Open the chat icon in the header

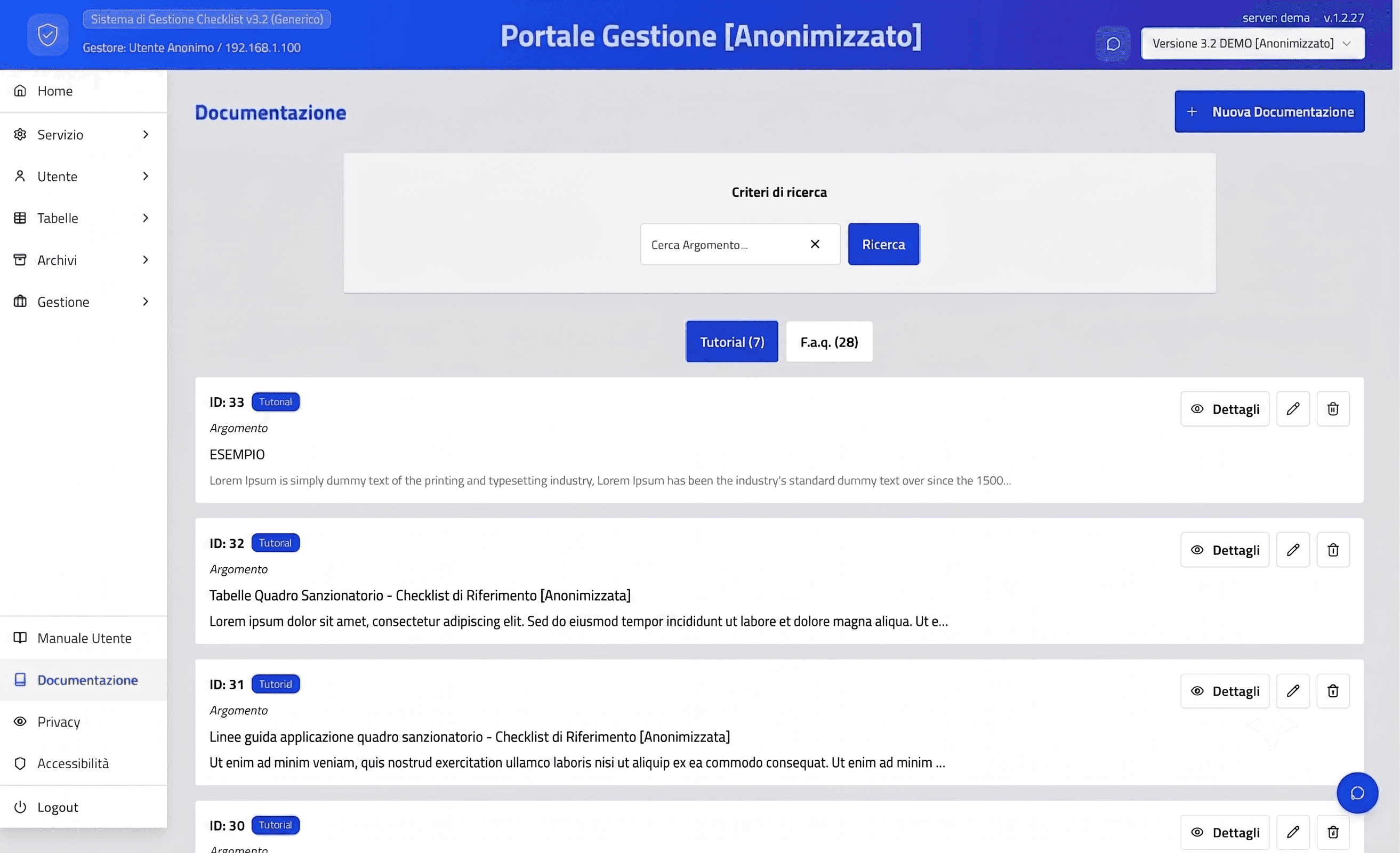1113,44
